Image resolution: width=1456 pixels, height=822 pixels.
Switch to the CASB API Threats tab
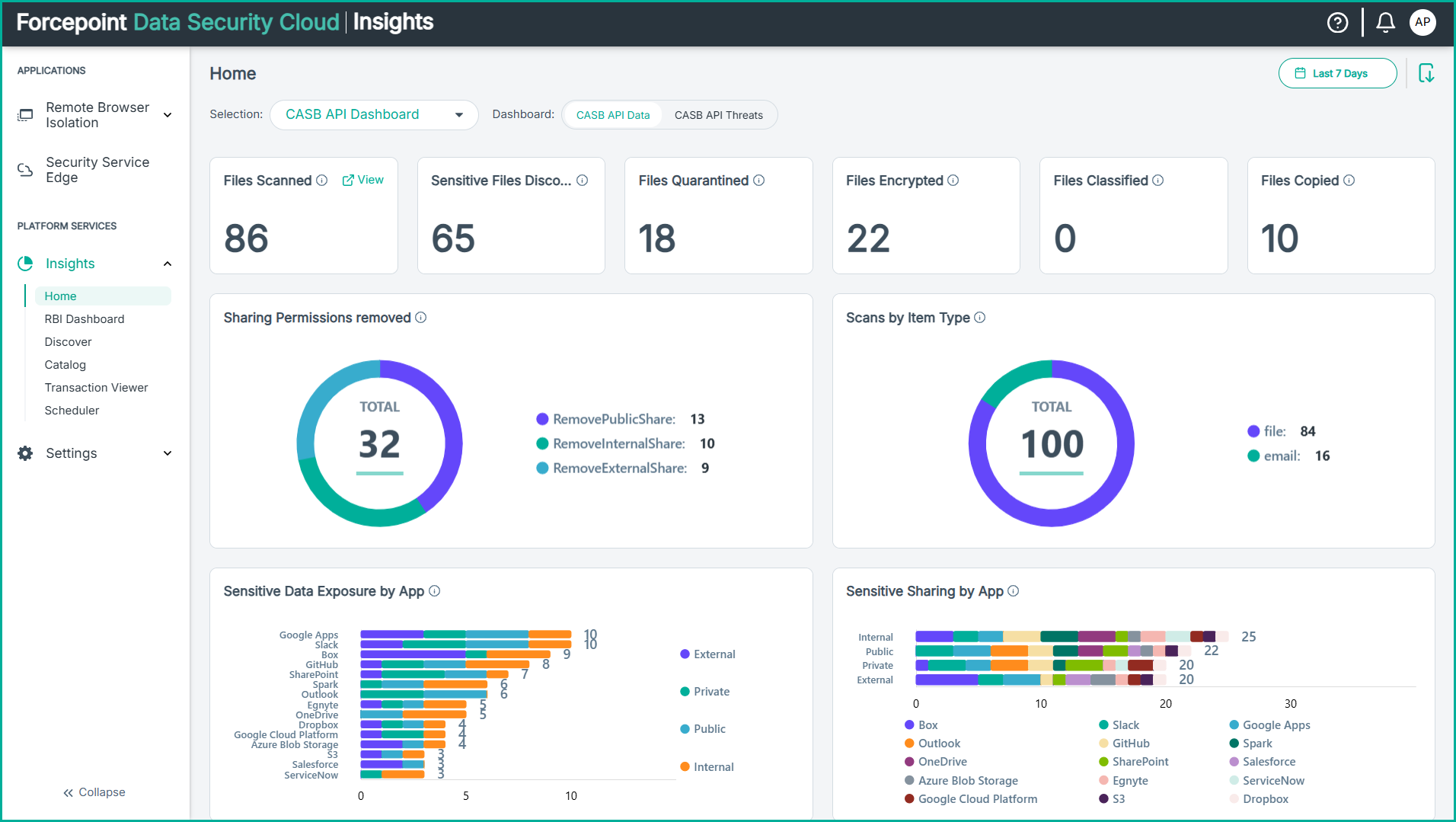719,115
